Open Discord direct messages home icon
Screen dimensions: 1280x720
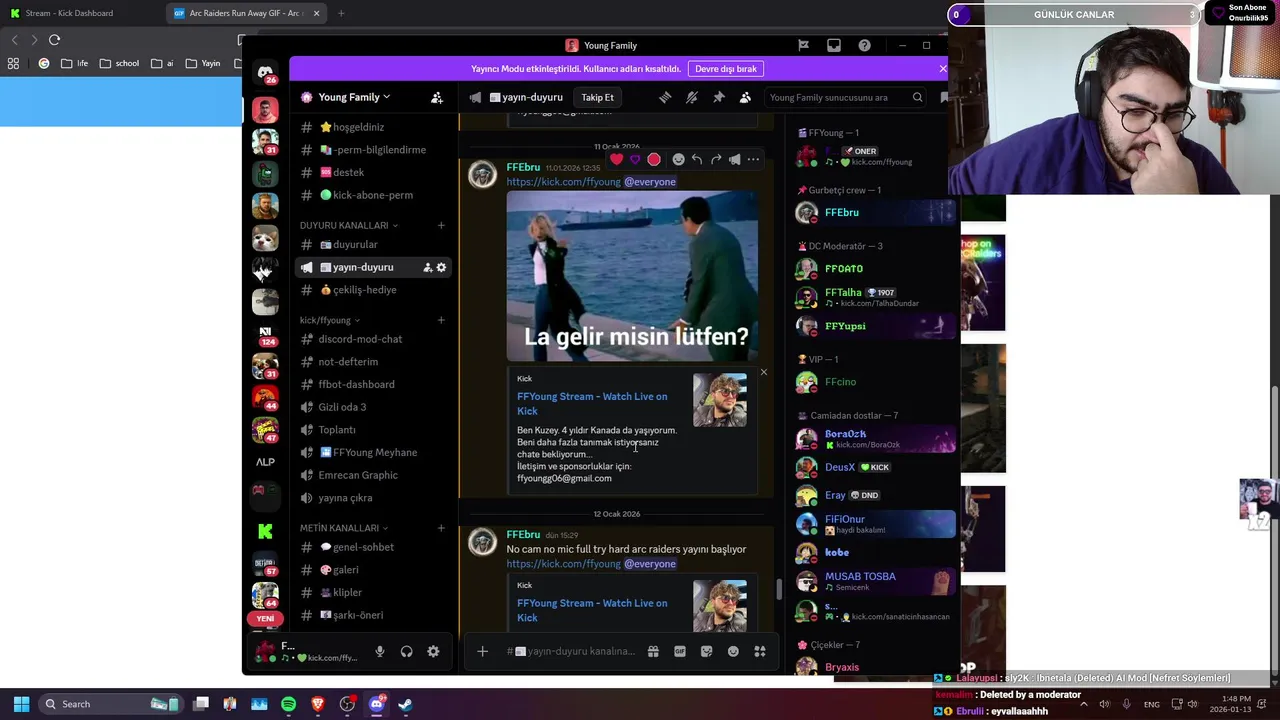(x=265, y=73)
